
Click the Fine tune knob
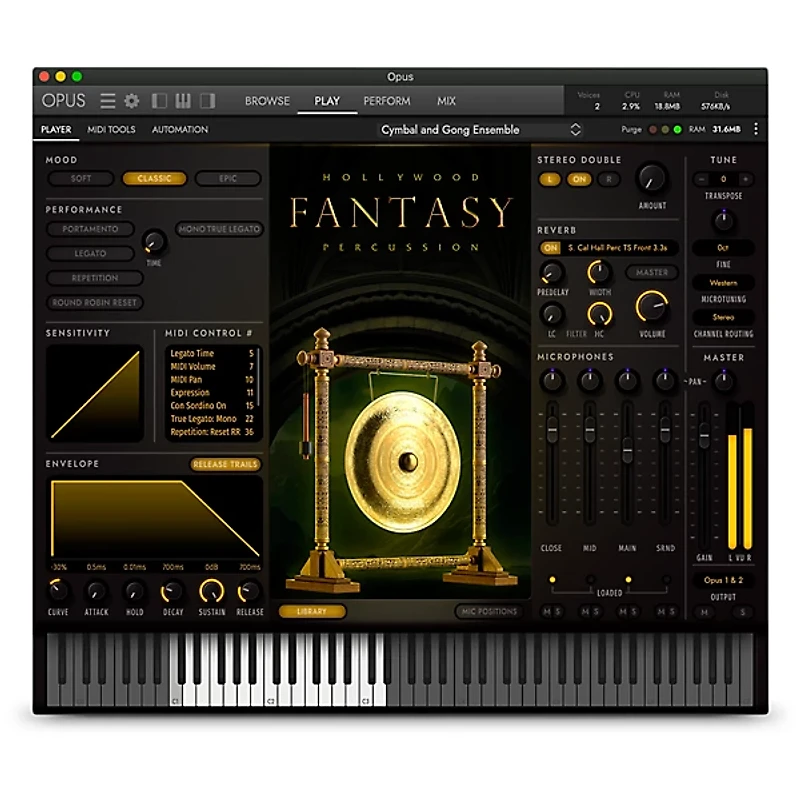[723, 220]
